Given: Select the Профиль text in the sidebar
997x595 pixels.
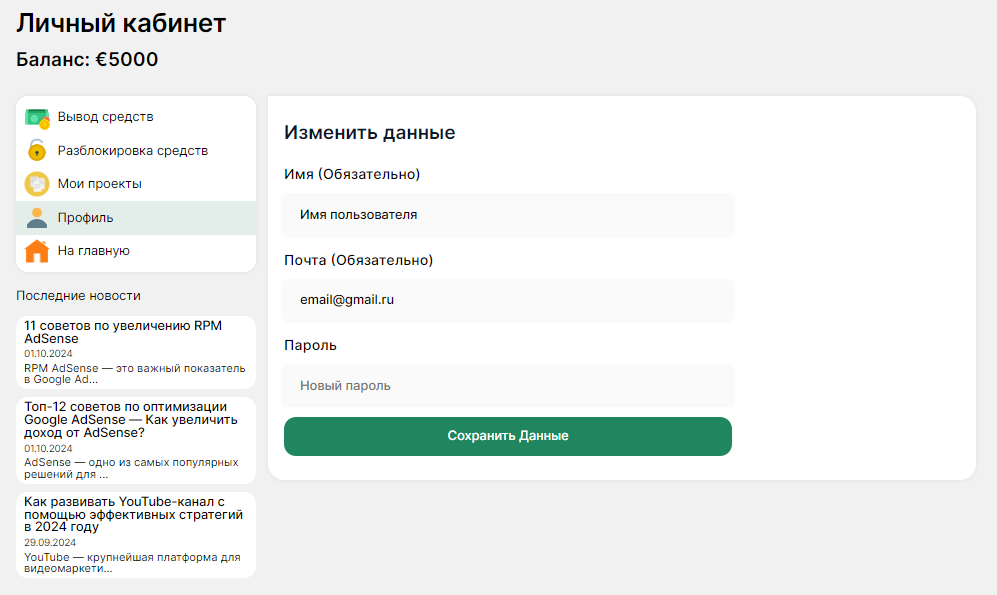Looking at the screenshot, I should [x=85, y=218].
